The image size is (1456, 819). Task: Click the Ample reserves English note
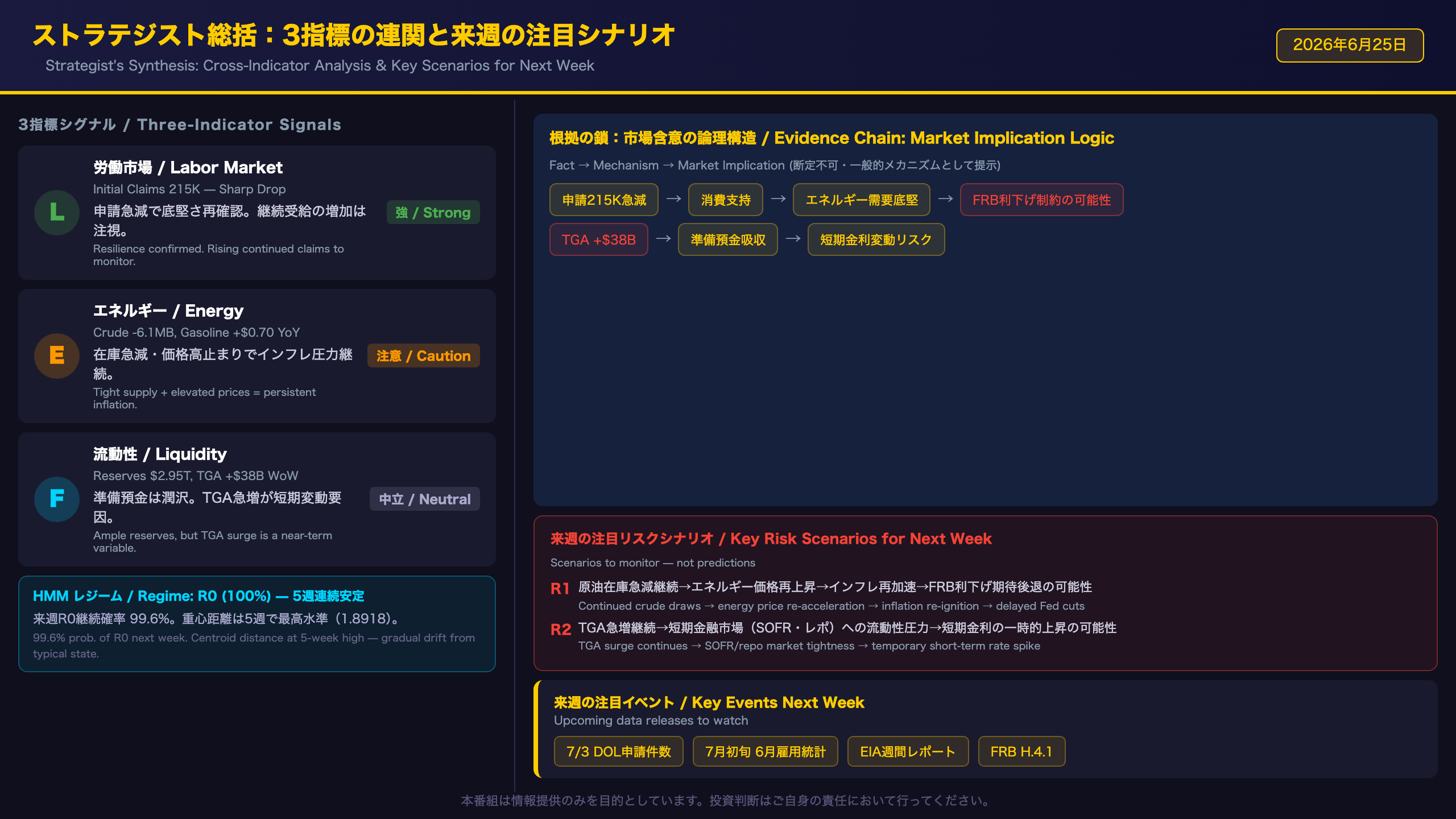[213, 541]
